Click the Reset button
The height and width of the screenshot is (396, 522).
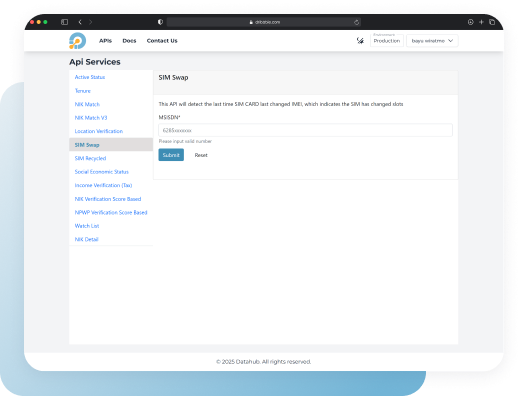click(201, 155)
